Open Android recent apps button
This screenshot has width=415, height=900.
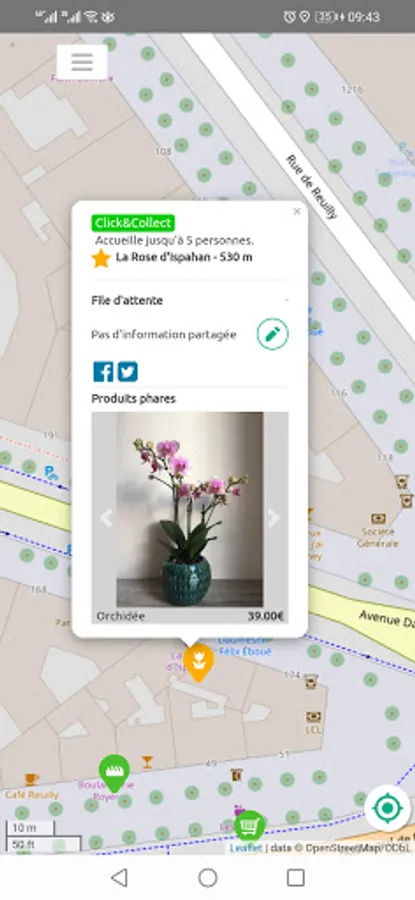[296, 877]
